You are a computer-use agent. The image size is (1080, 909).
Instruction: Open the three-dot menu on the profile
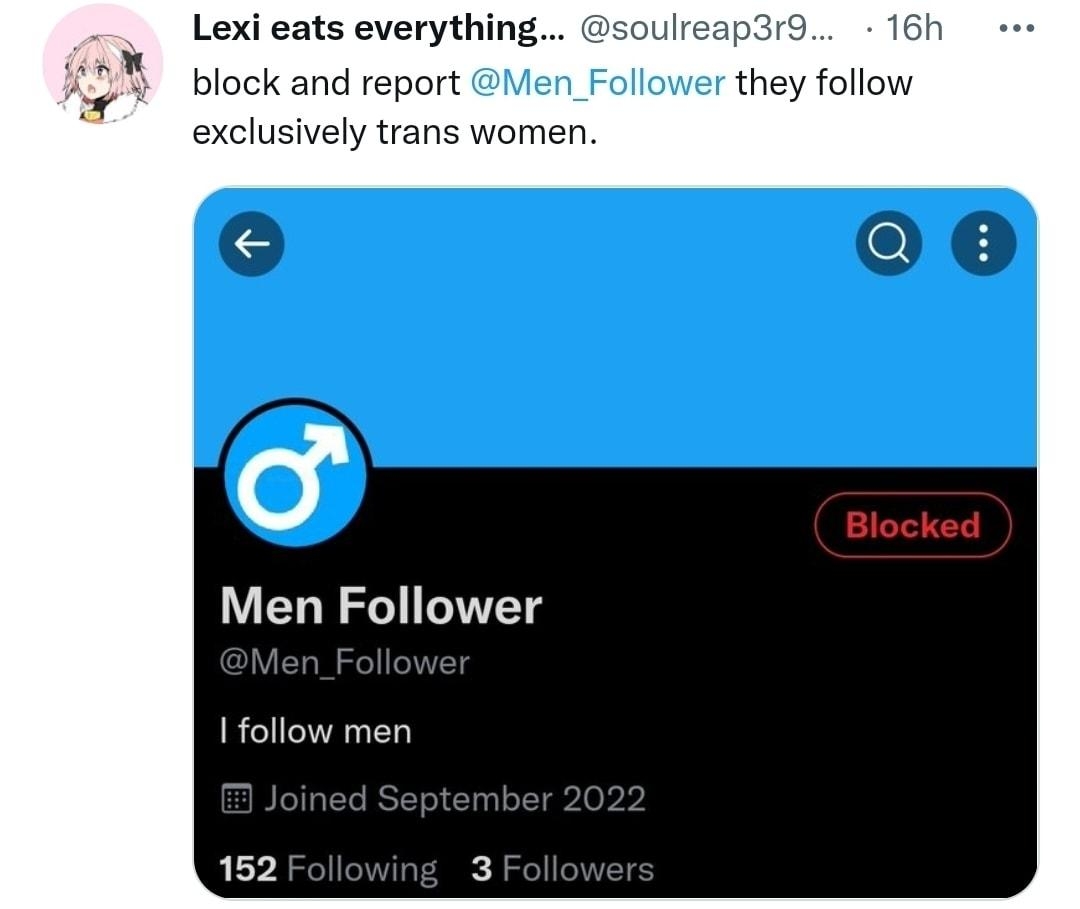tap(983, 243)
